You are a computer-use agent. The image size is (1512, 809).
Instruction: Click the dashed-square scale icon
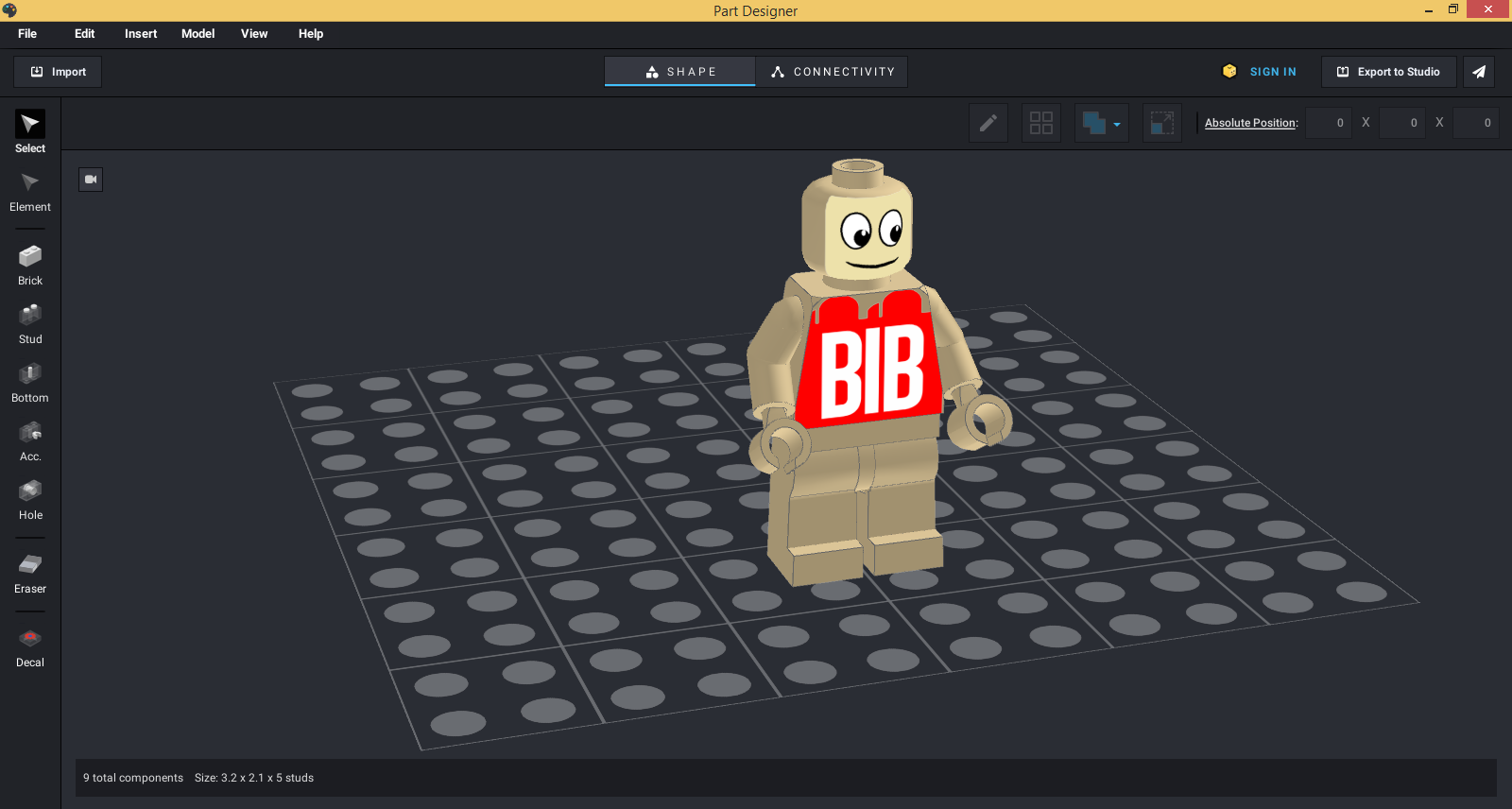pos(1162,123)
